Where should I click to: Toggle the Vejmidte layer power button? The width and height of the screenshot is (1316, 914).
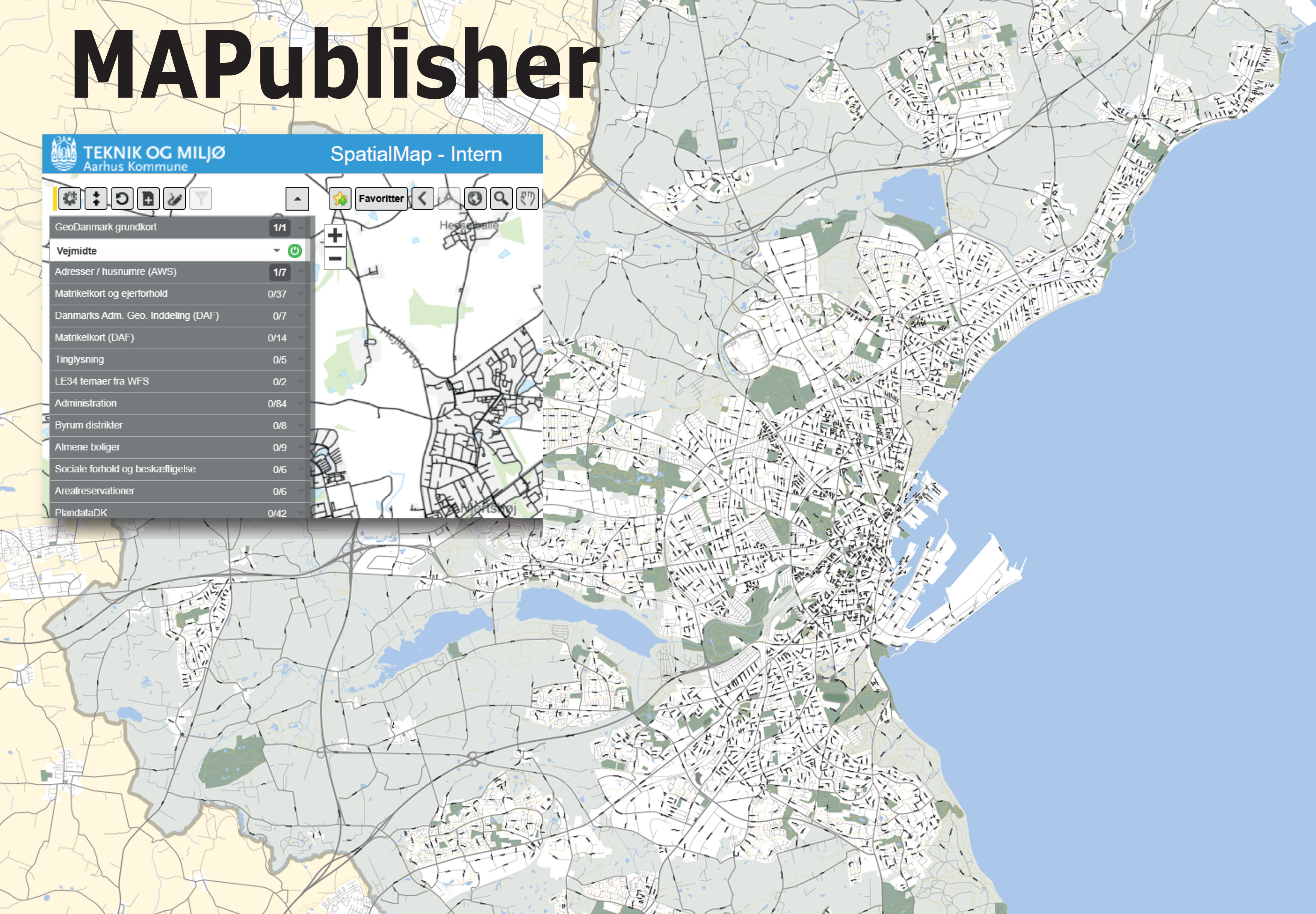pyautogui.click(x=295, y=251)
